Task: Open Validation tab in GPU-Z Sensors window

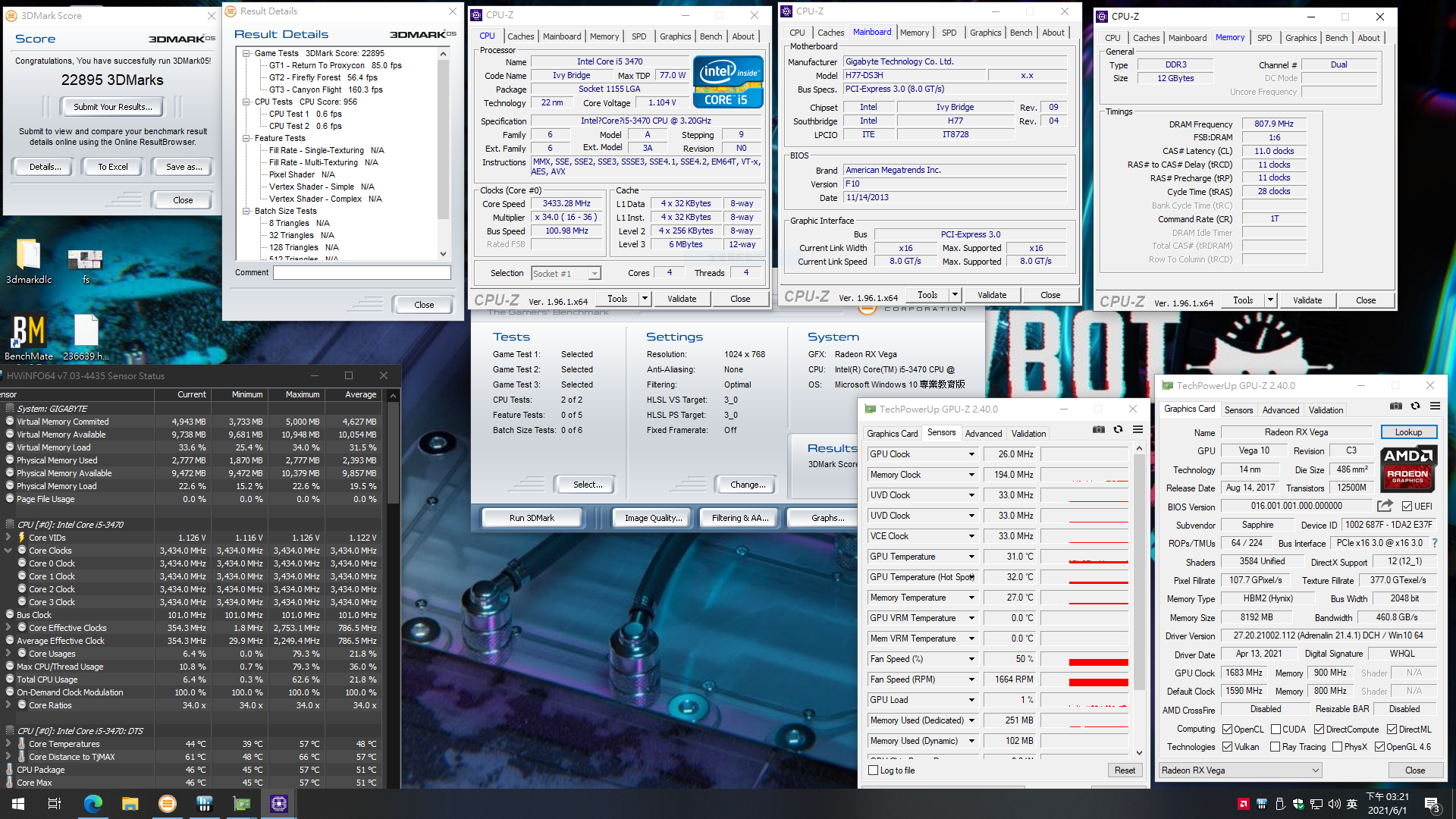Action: [1028, 433]
